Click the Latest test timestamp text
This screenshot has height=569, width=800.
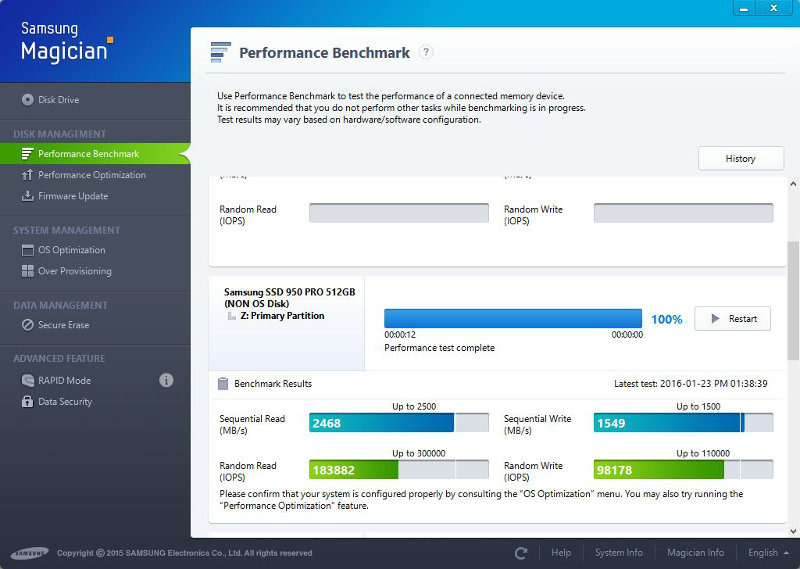pos(690,384)
